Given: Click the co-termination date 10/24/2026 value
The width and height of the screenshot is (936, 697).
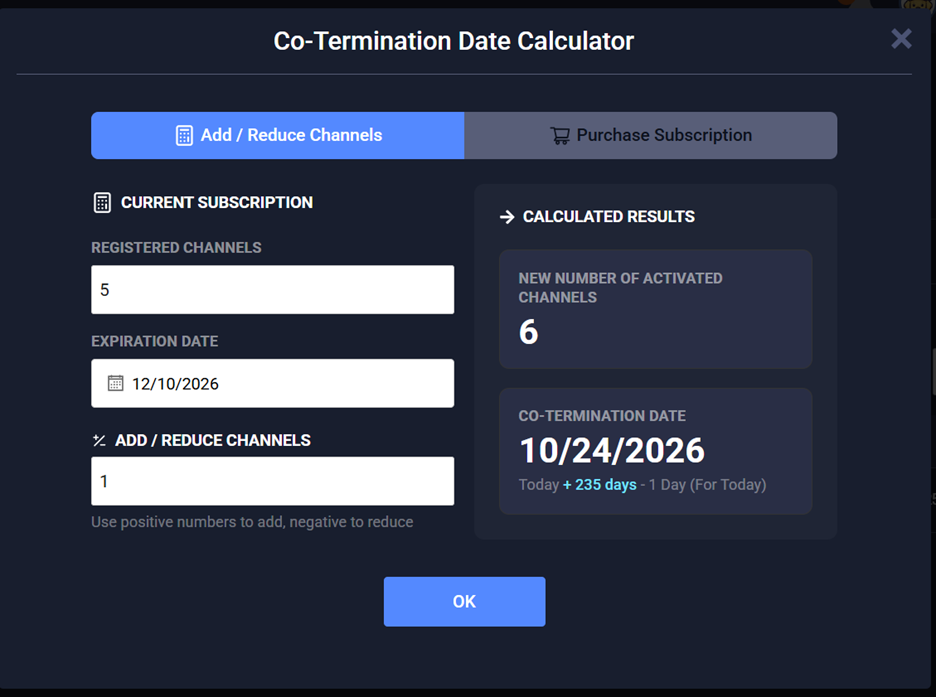Looking at the screenshot, I should point(612,450).
